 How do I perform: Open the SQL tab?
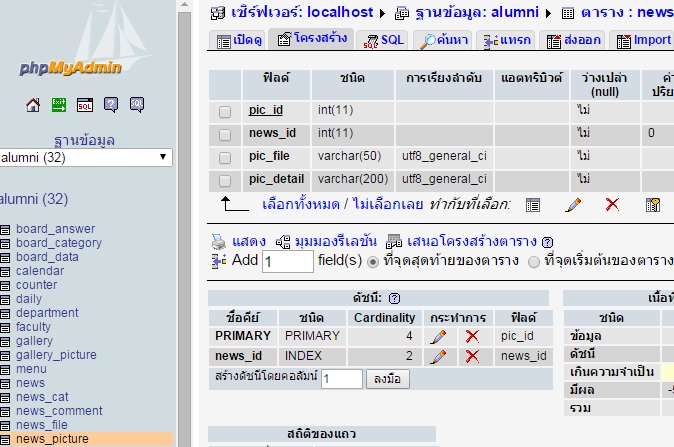[x=383, y=40]
